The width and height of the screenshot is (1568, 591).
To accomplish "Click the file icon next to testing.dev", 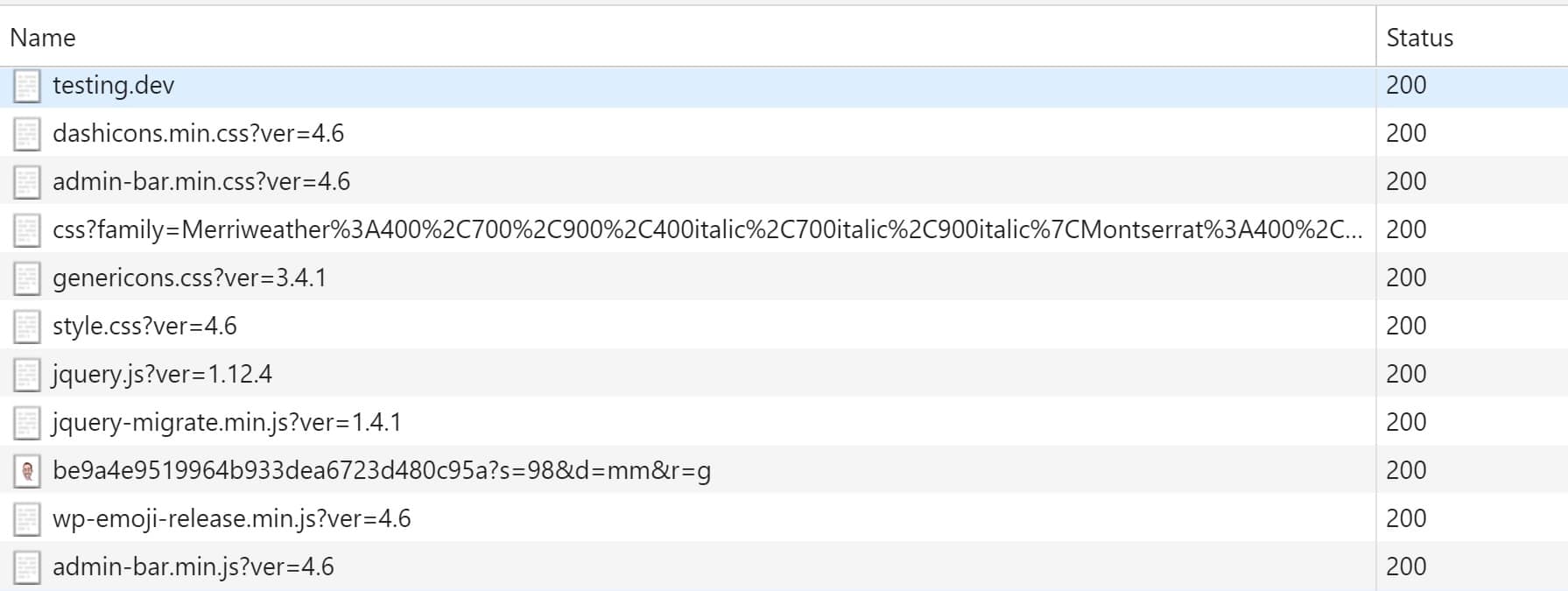I will (x=26, y=86).
